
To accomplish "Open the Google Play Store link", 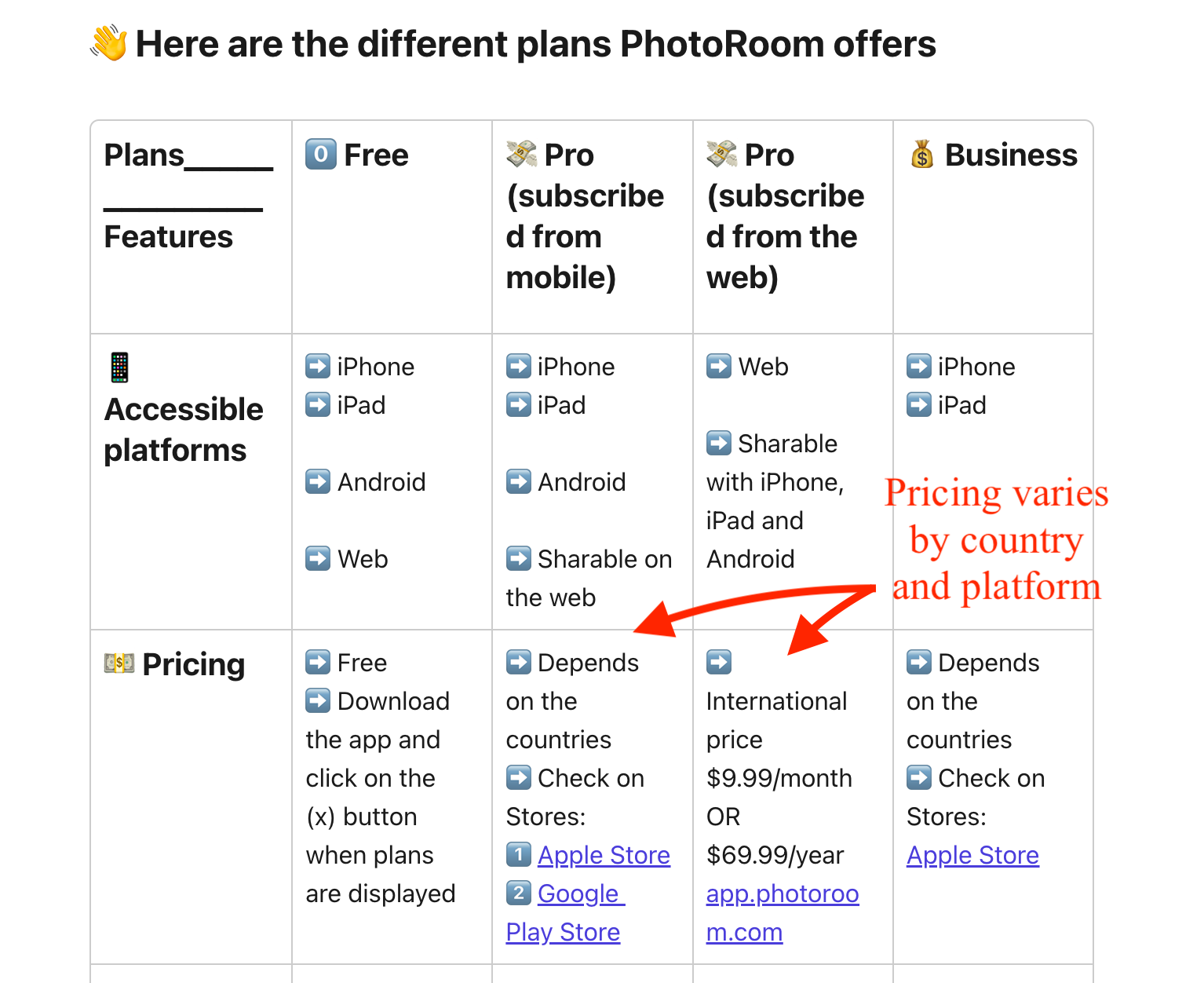I will (565, 913).
